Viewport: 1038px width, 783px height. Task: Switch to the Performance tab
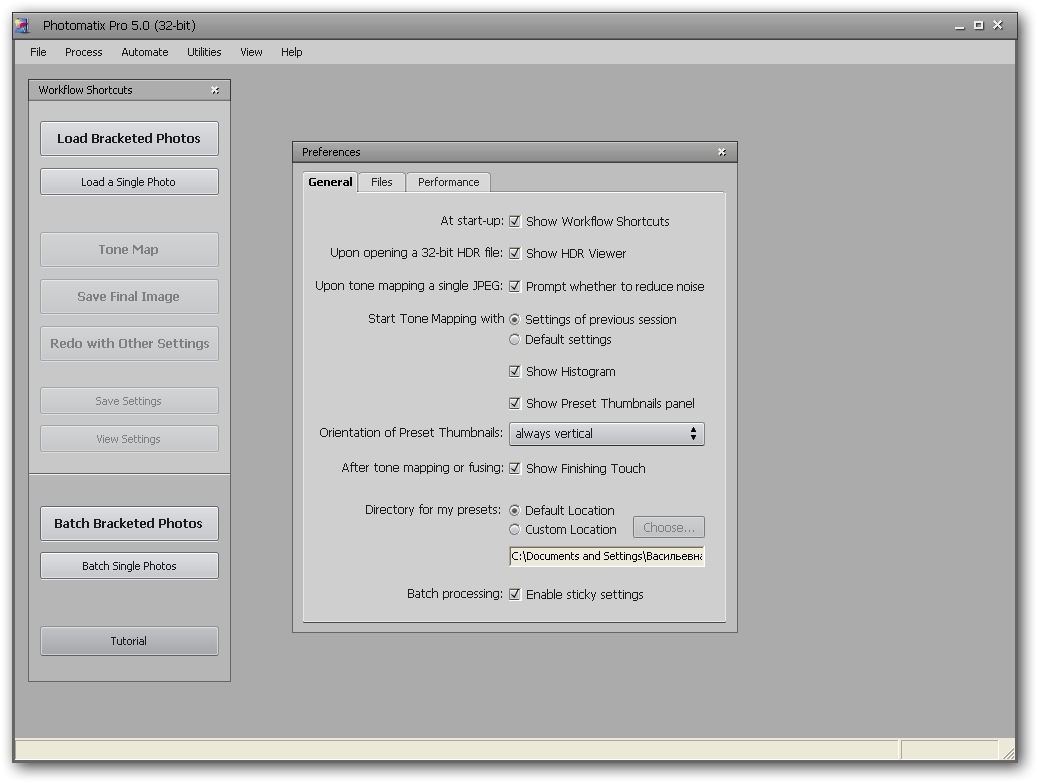tap(448, 182)
